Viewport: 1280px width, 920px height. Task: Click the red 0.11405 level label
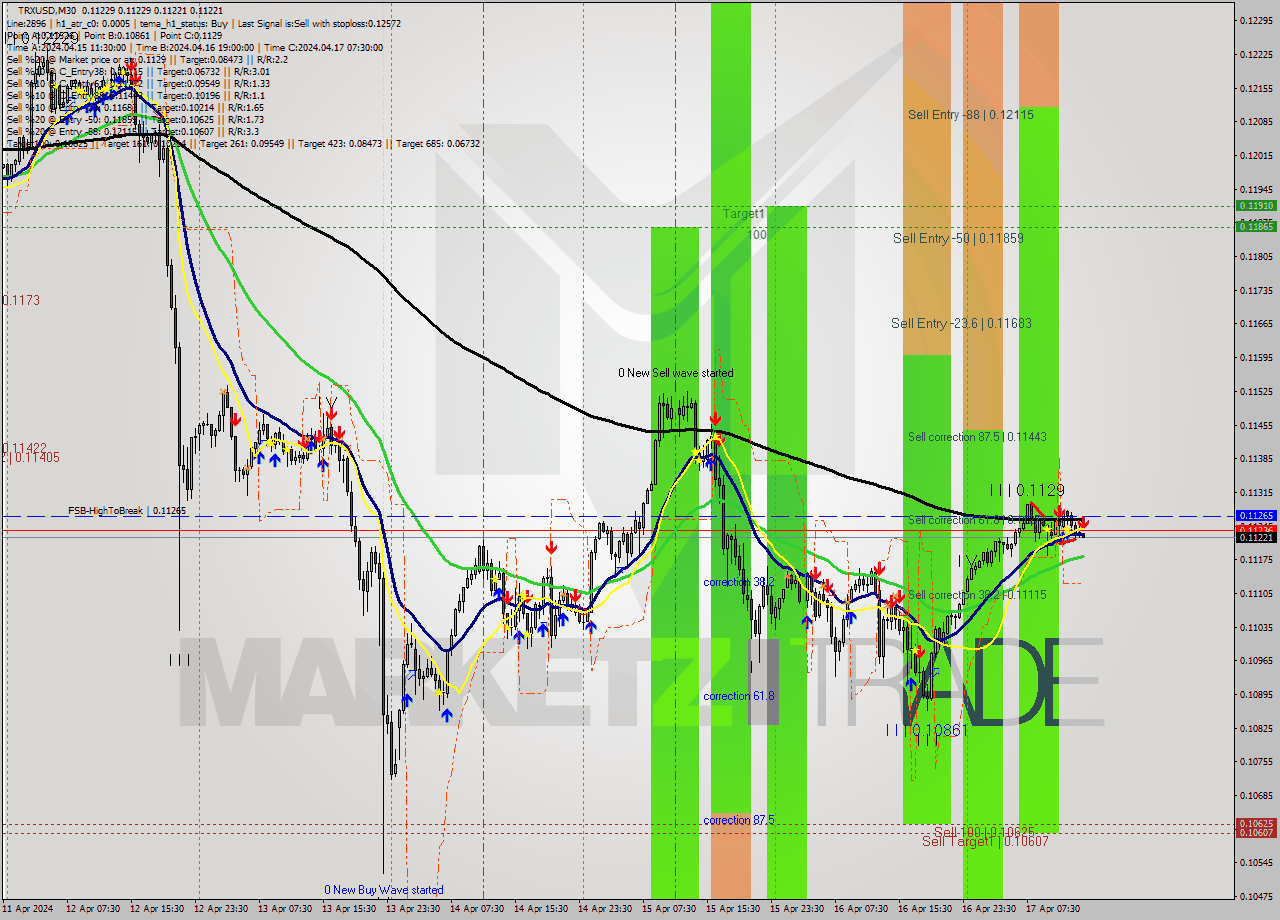(33, 457)
